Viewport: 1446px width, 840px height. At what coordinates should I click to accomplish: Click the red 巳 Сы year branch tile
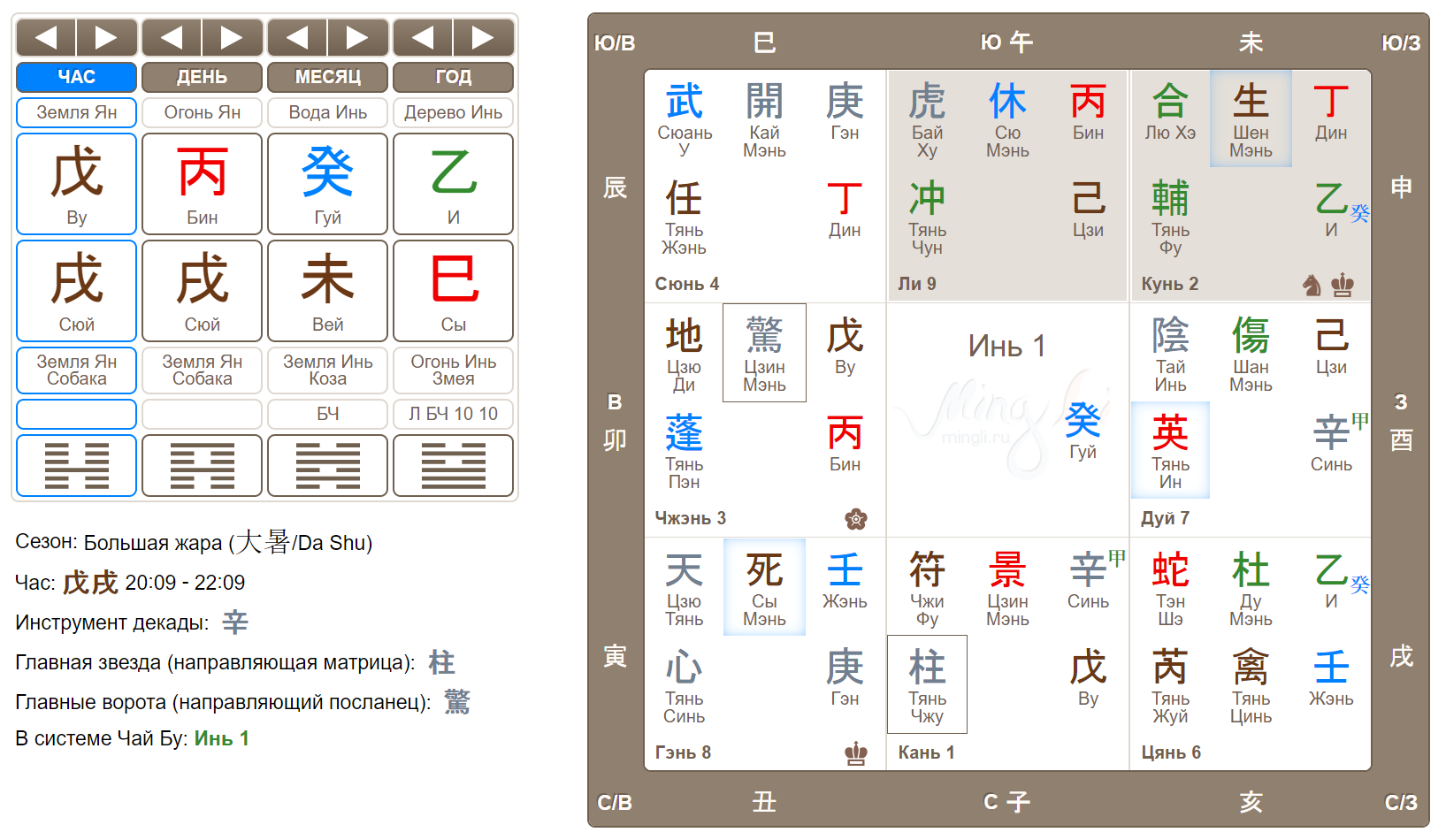click(x=453, y=291)
